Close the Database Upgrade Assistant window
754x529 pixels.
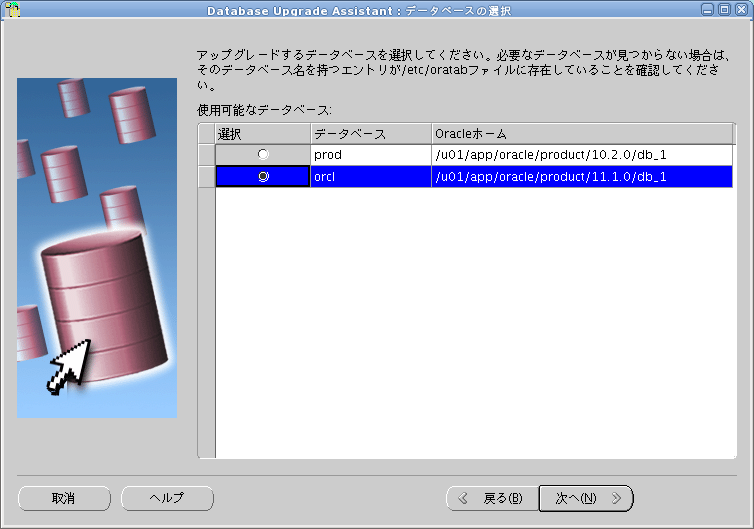(x=741, y=9)
